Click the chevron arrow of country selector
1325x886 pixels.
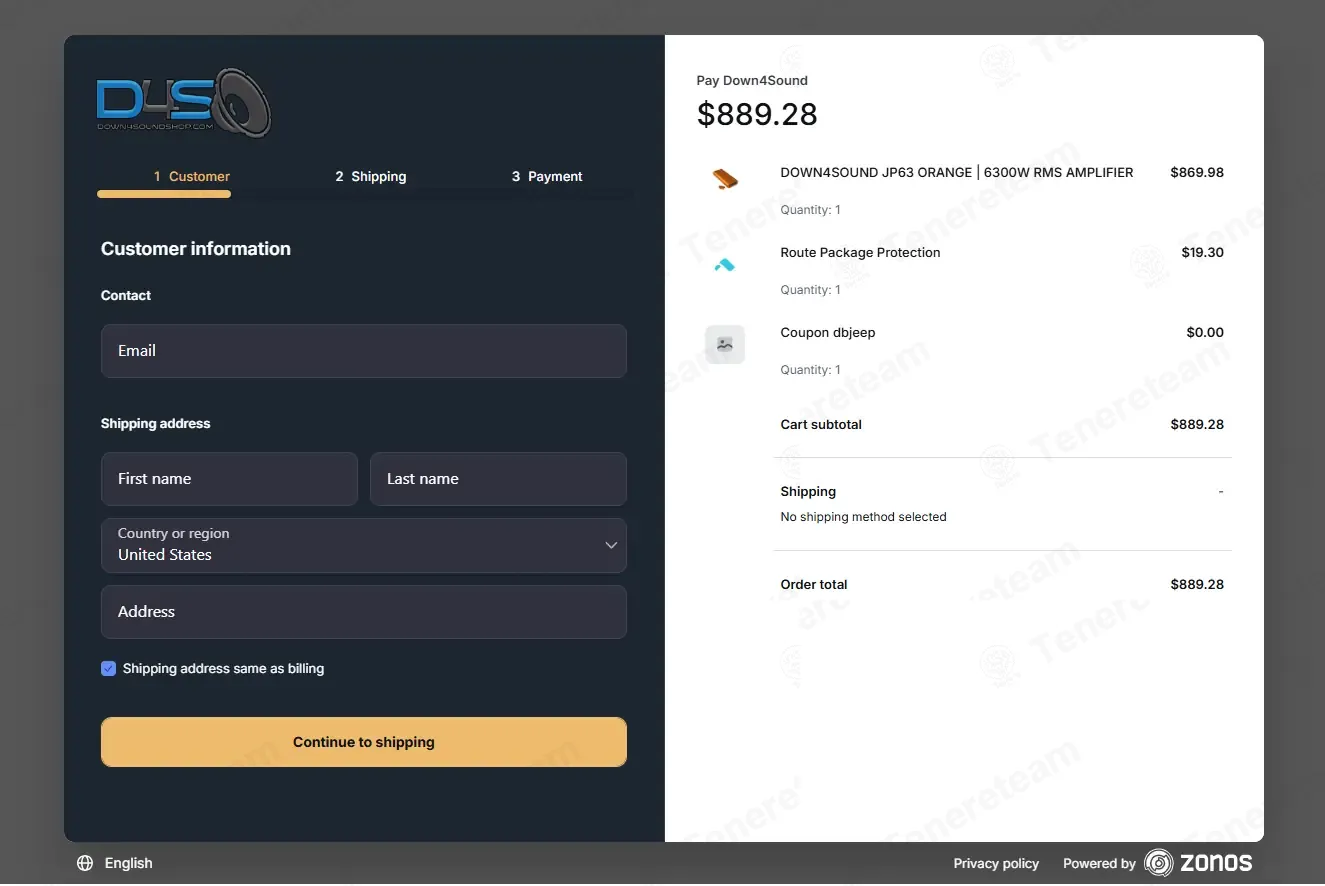[611, 545]
